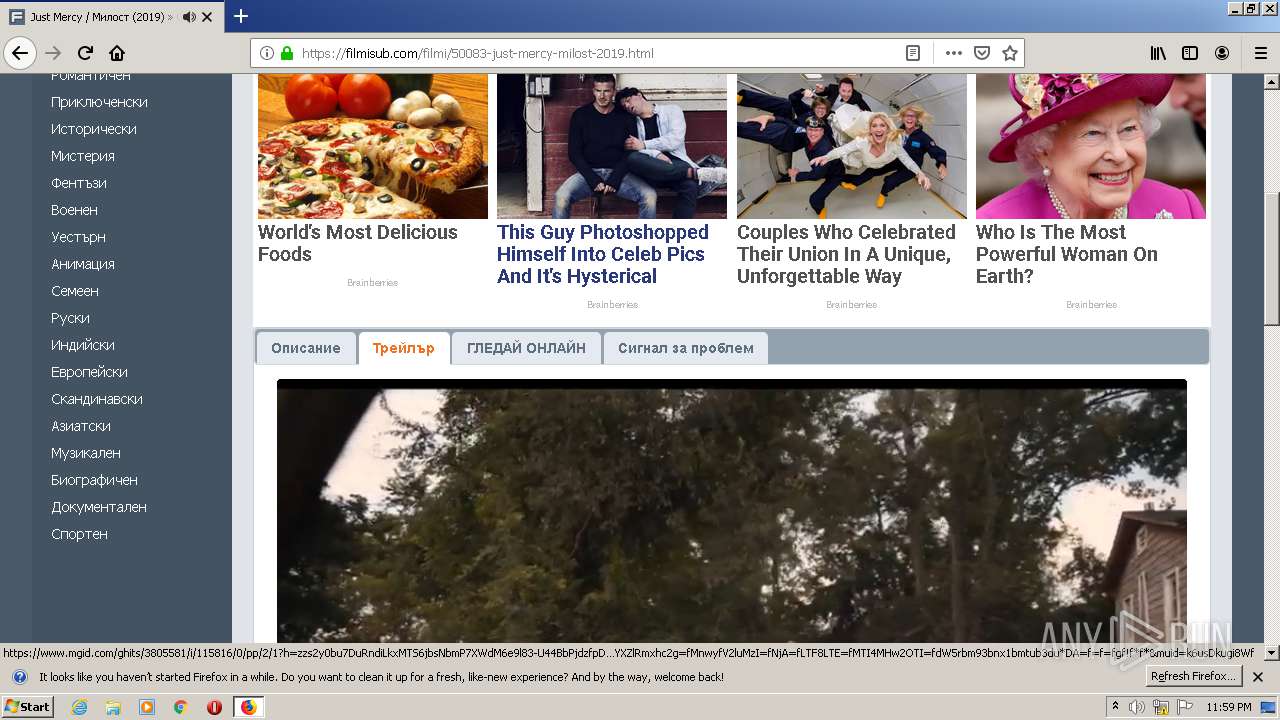Image resolution: width=1280 pixels, height=720 pixels.
Task: Open the Азиатски category
Action: [x=81, y=426]
